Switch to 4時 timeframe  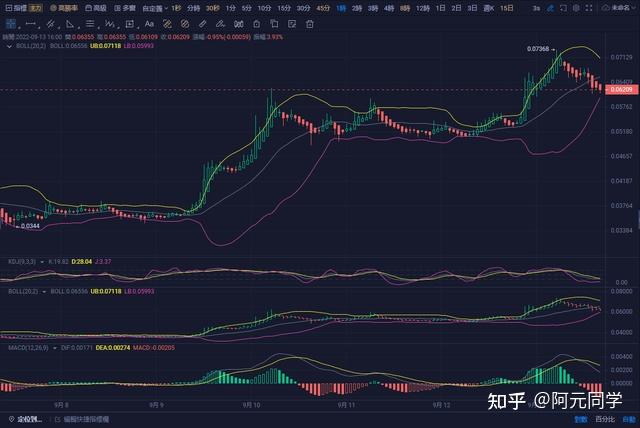[x=389, y=8]
